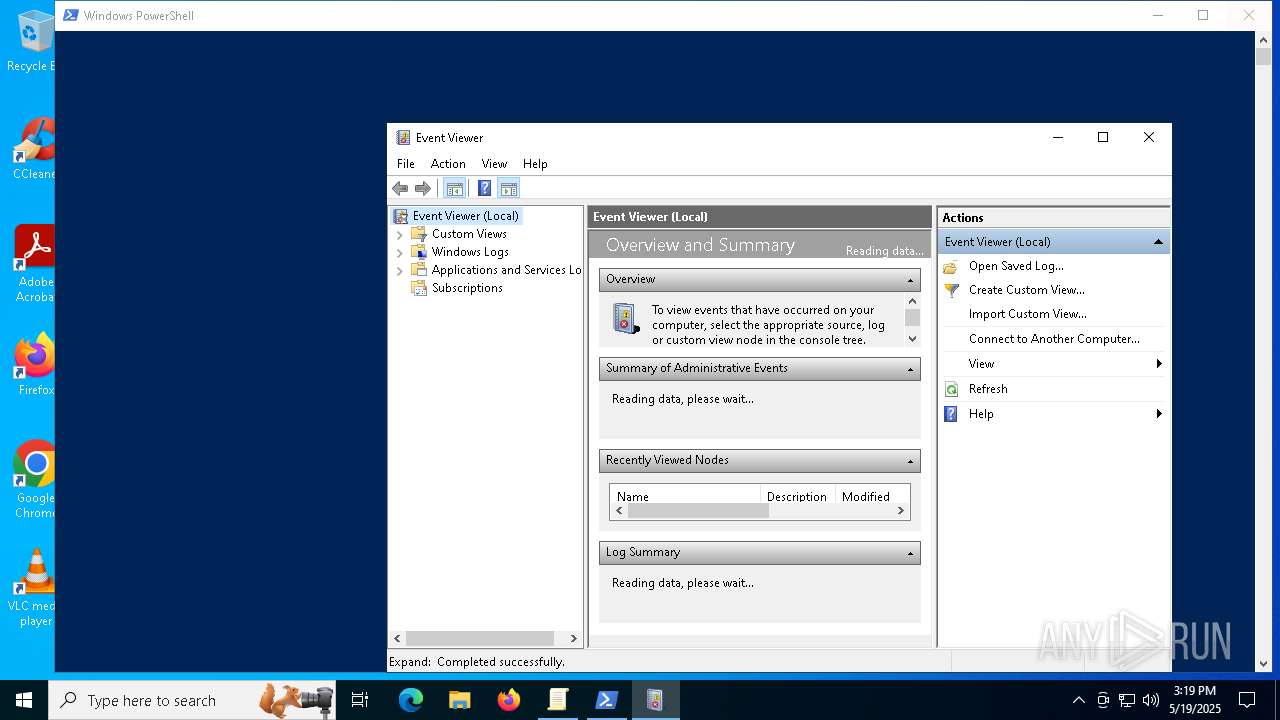Click the Windows Start button
This screenshot has width=1280, height=720.
tap(24, 700)
